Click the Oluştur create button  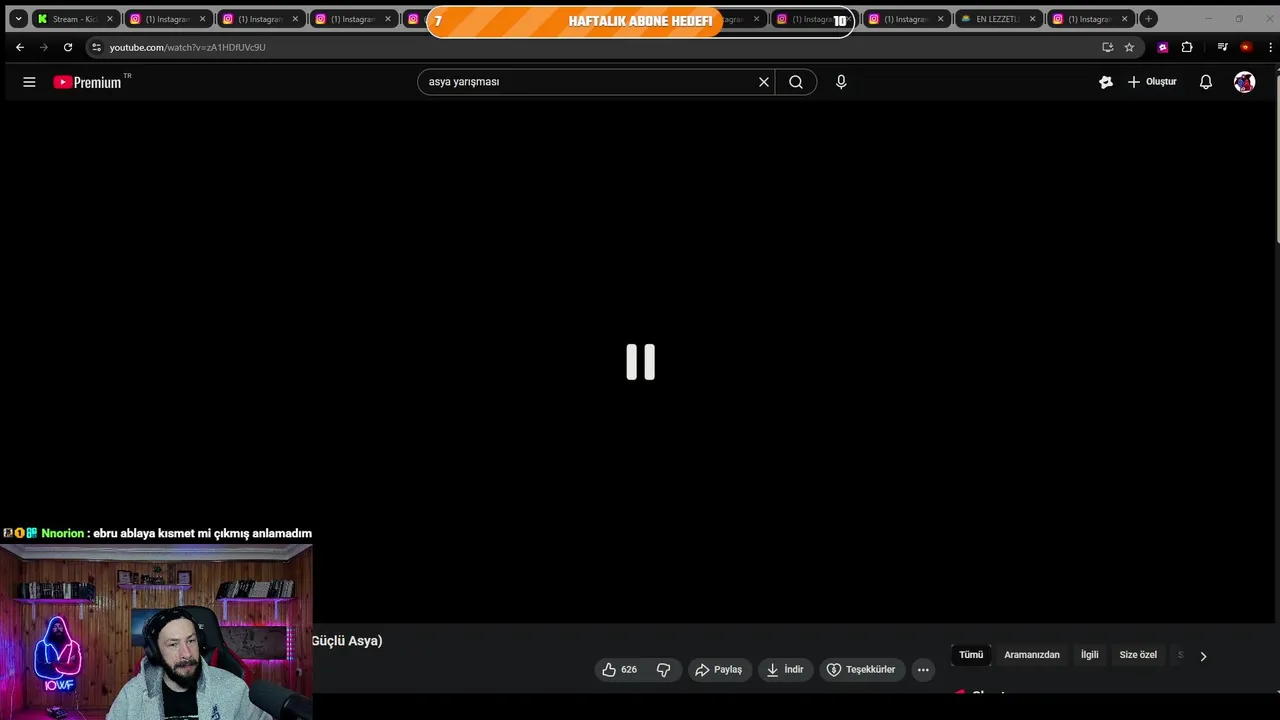(x=1152, y=82)
